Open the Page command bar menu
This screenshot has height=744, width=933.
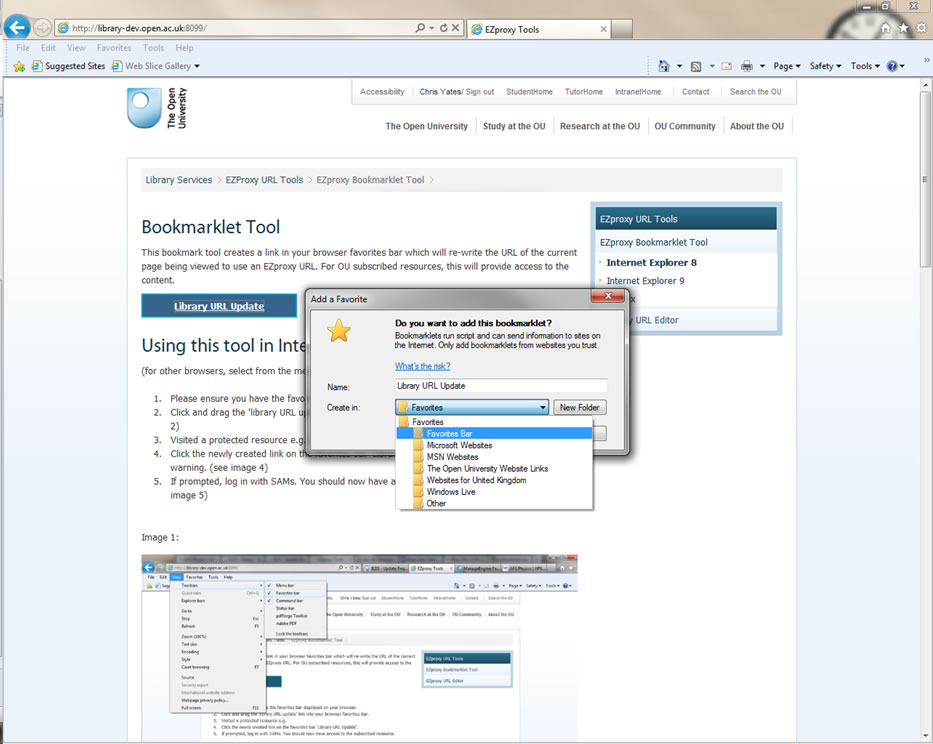[x=787, y=66]
